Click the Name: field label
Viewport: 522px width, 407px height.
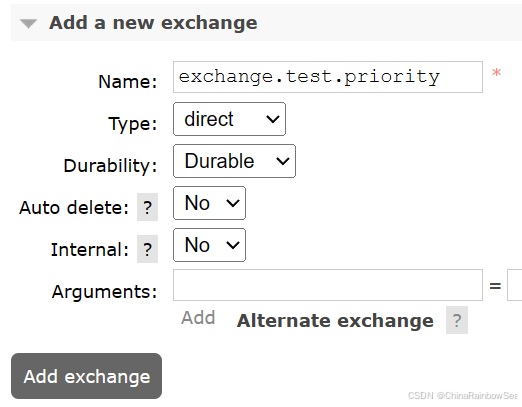pos(128,82)
